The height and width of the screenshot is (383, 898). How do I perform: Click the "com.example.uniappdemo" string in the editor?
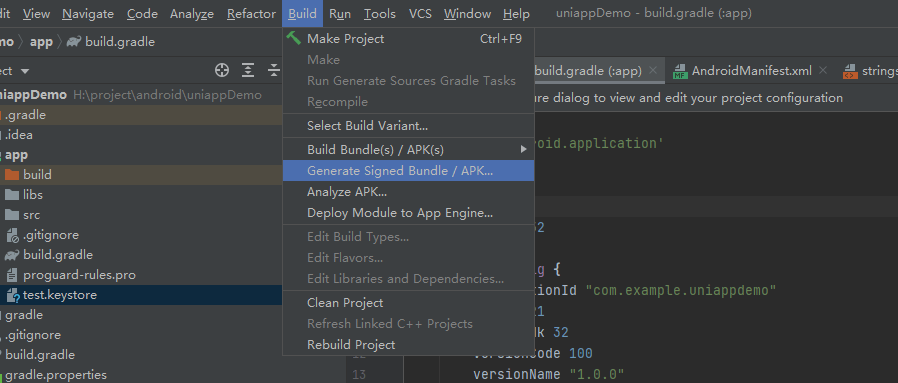[680, 290]
